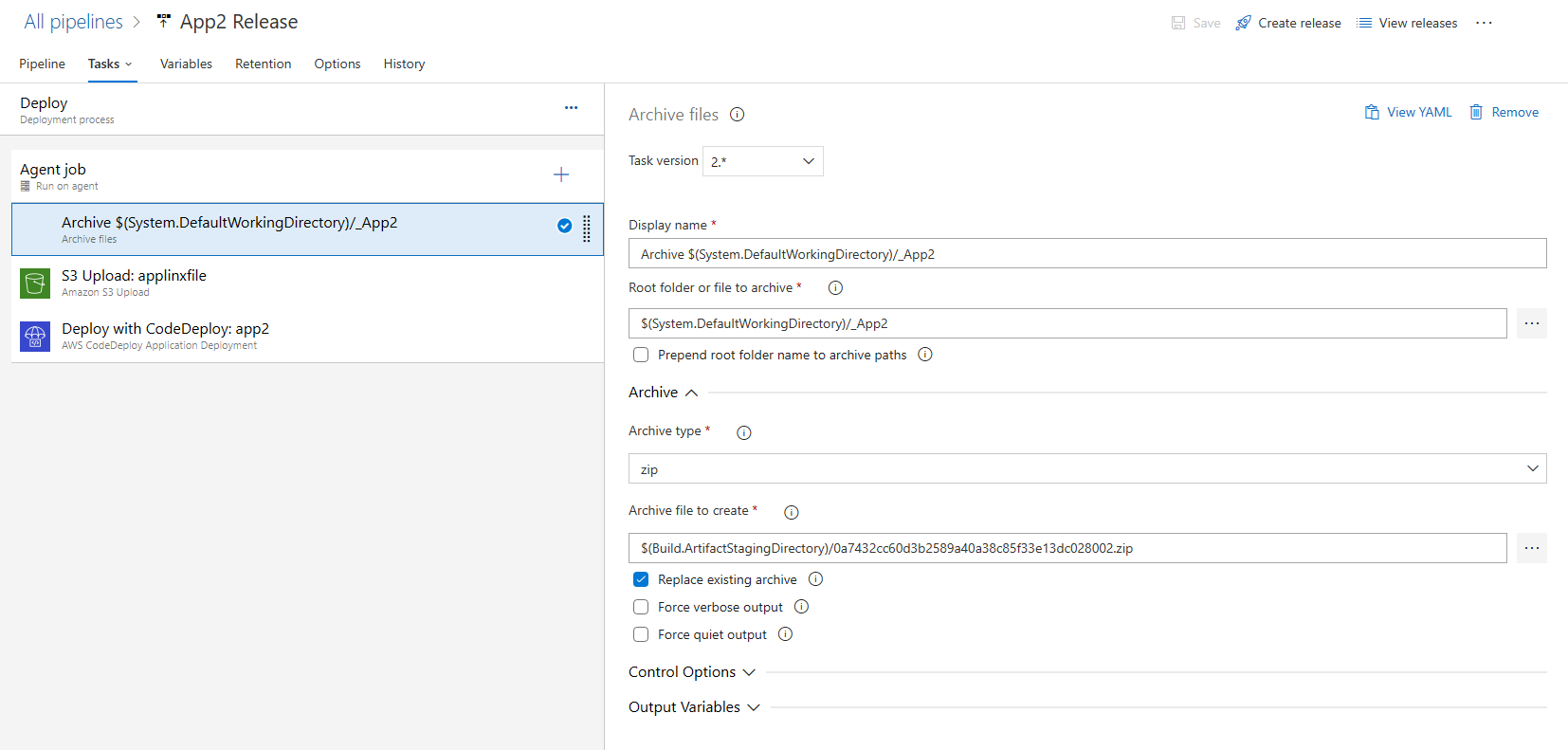The height and width of the screenshot is (750, 1568).
Task: Open the History tab
Action: [x=404, y=64]
